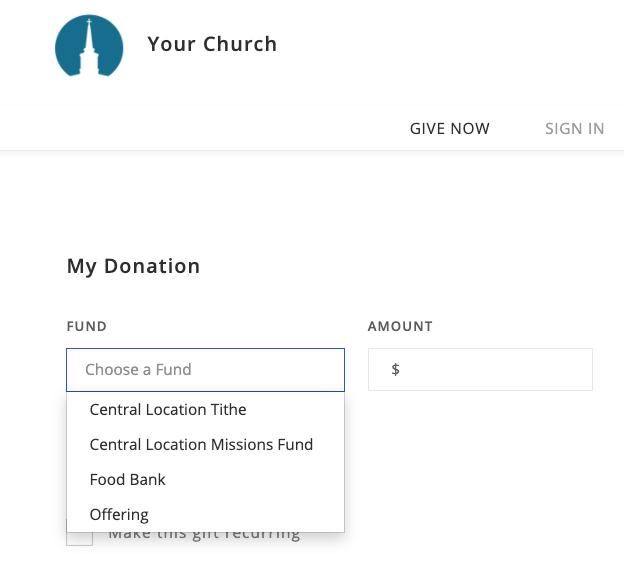Image resolution: width=624 pixels, height=587 pixels.
Task: Click the partially hidden recurring gift label
Action: tap(204, 536)
